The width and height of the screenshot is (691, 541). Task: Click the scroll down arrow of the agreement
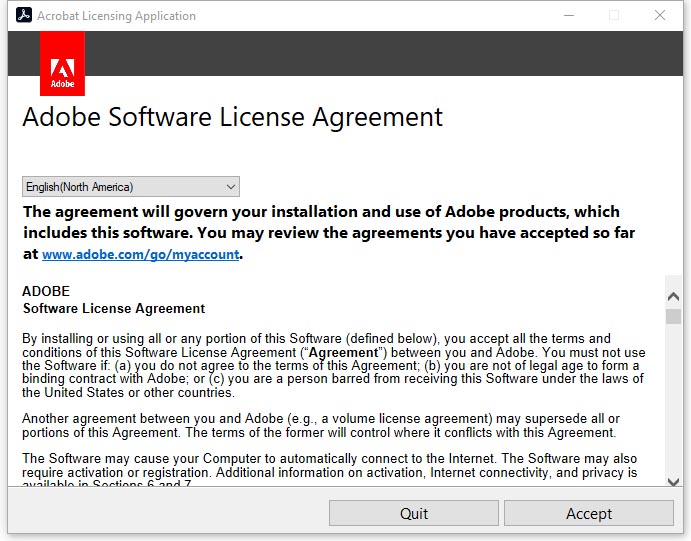(x=673, y=482)
